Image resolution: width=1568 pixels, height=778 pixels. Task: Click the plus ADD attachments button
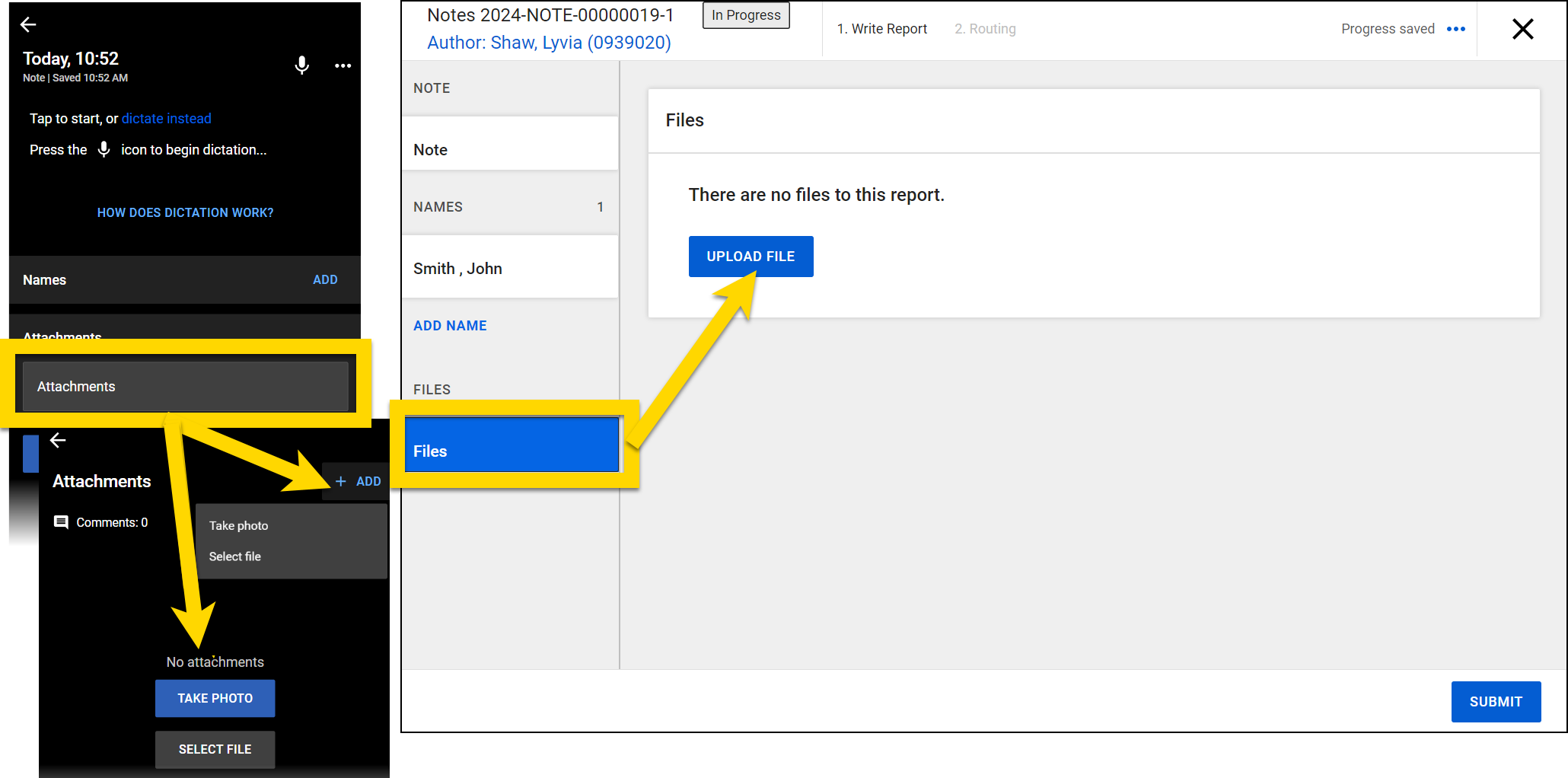pyautogui.click(x=358, y=481)
